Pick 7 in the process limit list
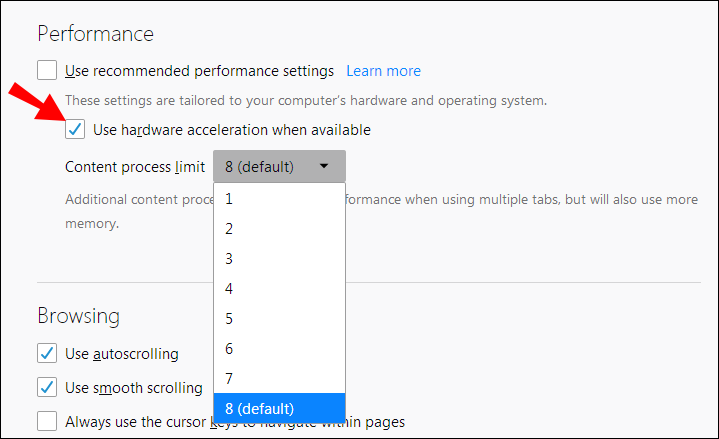The height and width of the screenshot is (439, 719). click(279, 378)
